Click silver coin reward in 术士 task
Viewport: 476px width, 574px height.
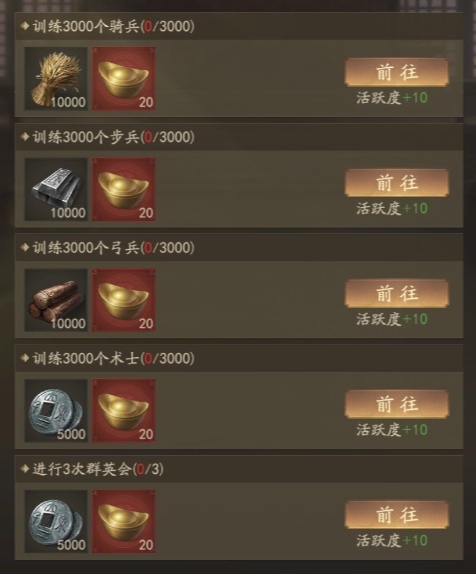[x=56, y=411]
